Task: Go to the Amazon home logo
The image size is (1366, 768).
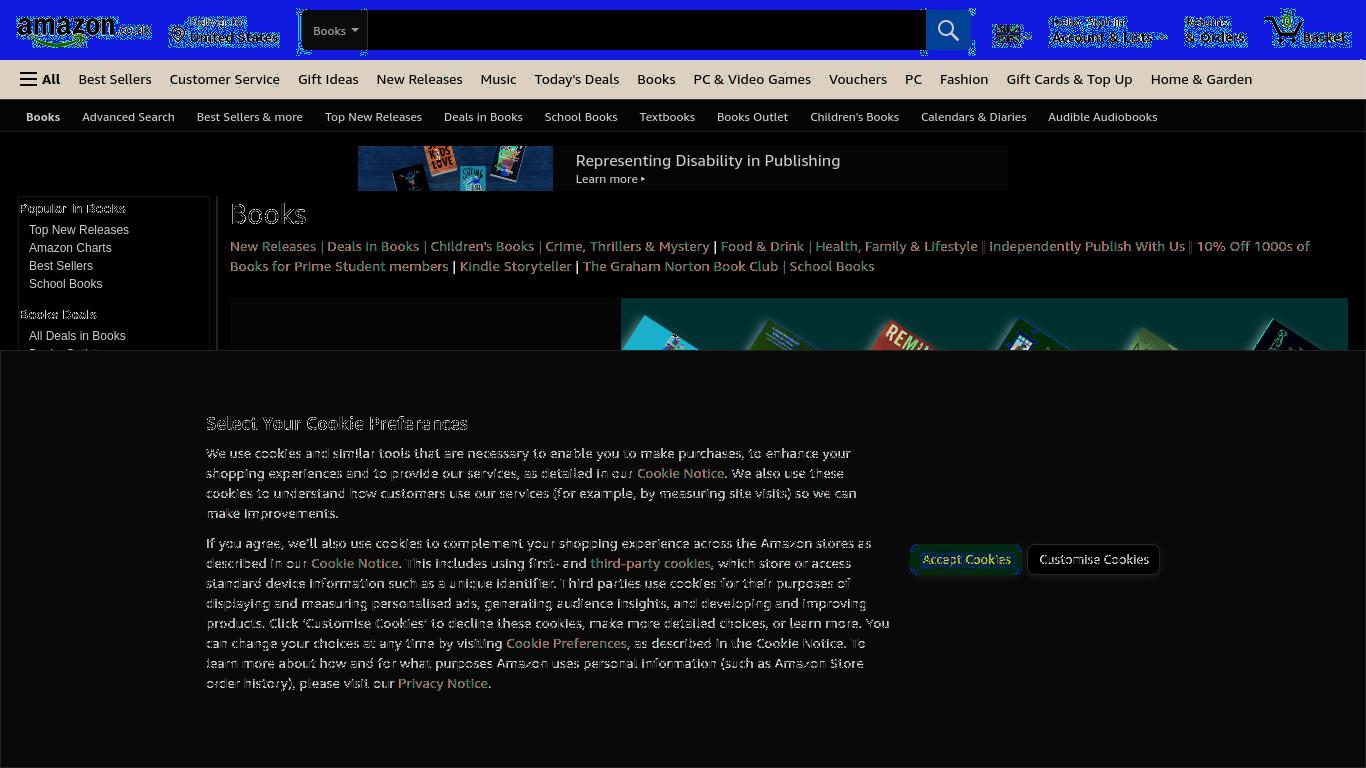Action: pos(84,30)
